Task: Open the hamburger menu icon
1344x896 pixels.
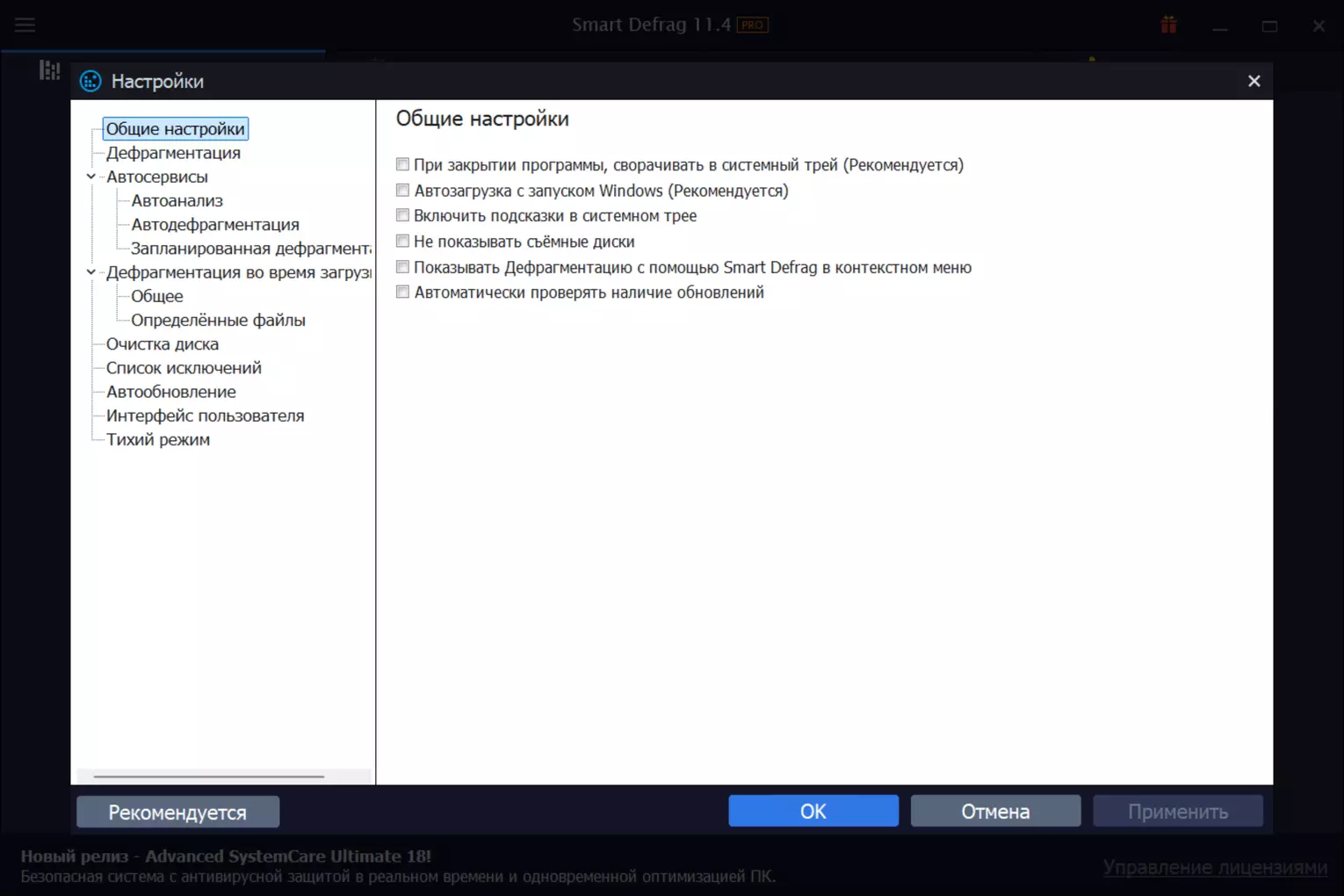Action: click(x=25, y=25)
